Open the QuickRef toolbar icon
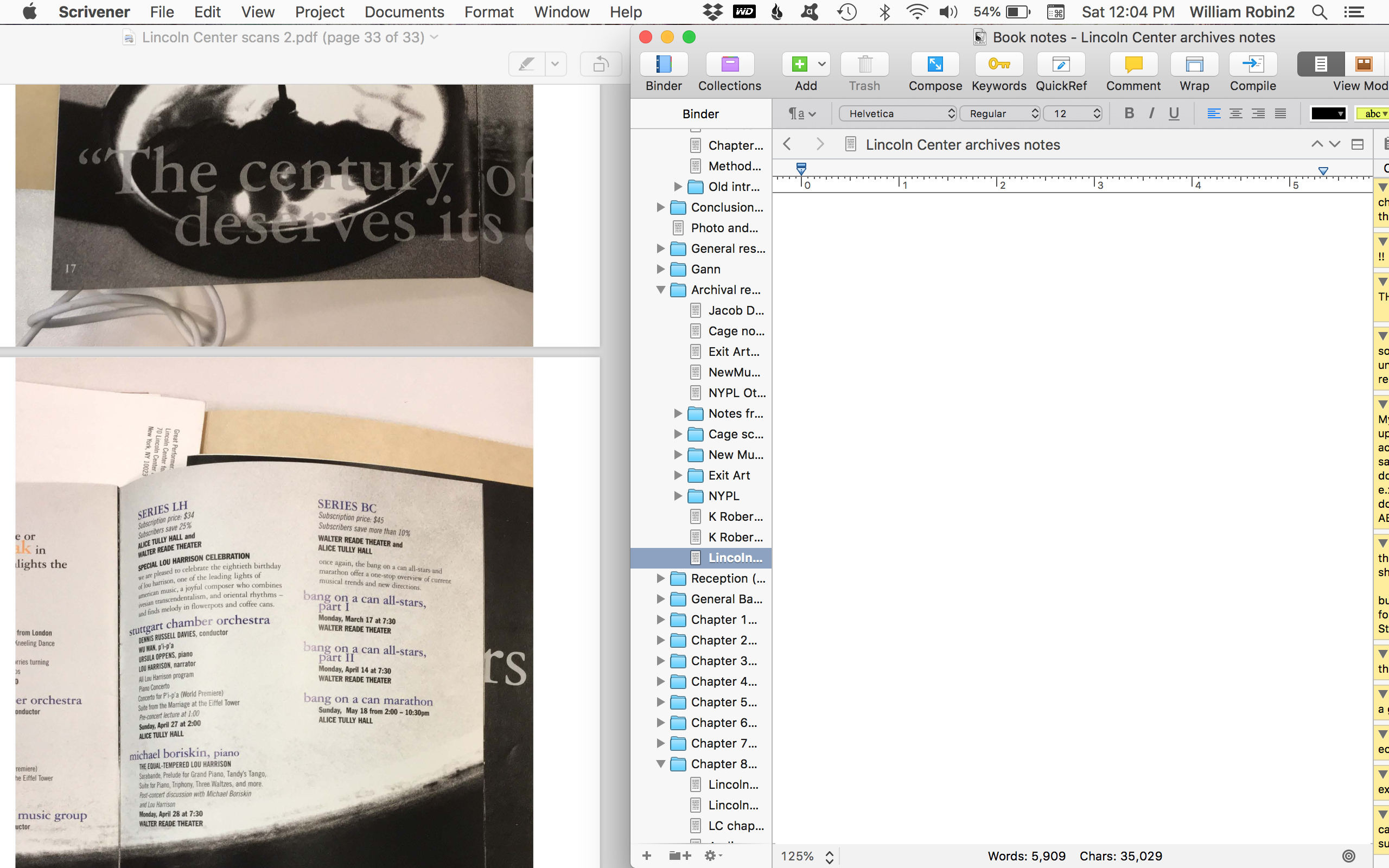Screen dimensions: 1389x868 1061,65
